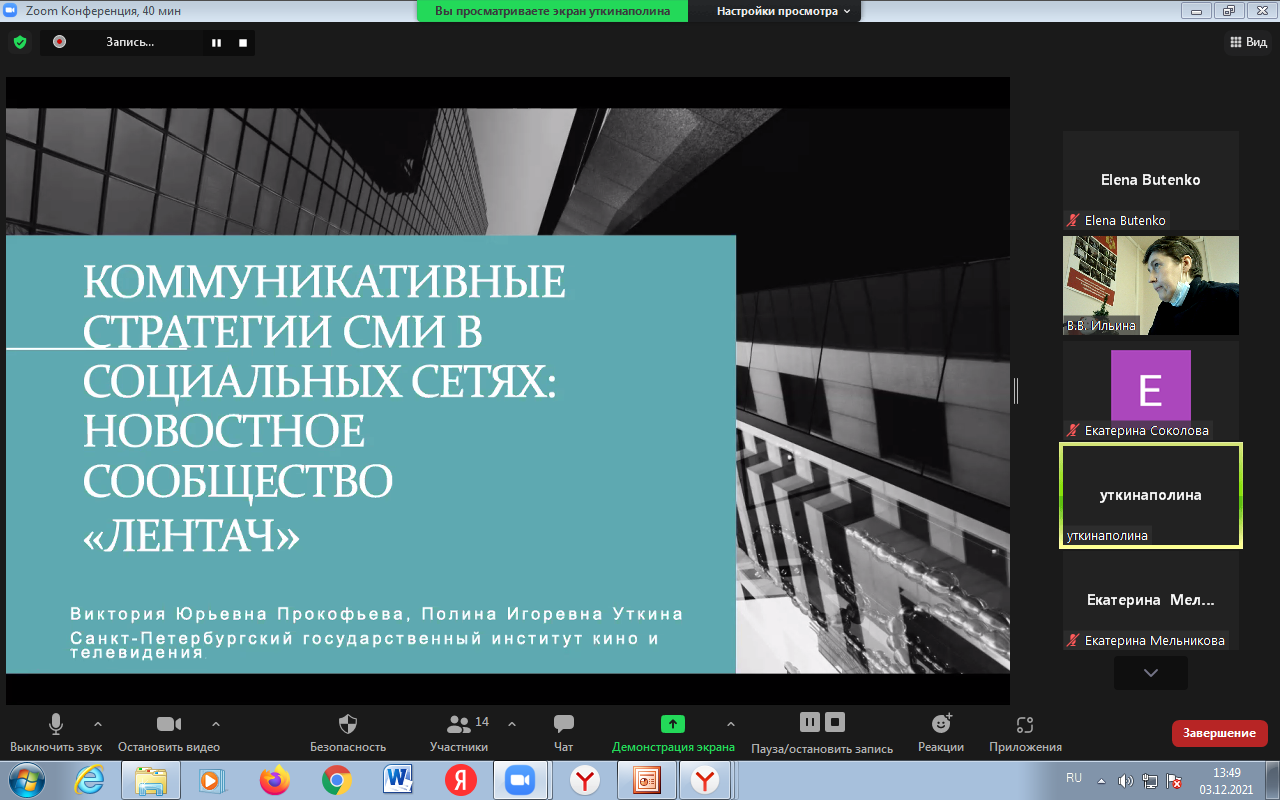
Task: Open the Windows Start menu
Action: tap(27, 780)
